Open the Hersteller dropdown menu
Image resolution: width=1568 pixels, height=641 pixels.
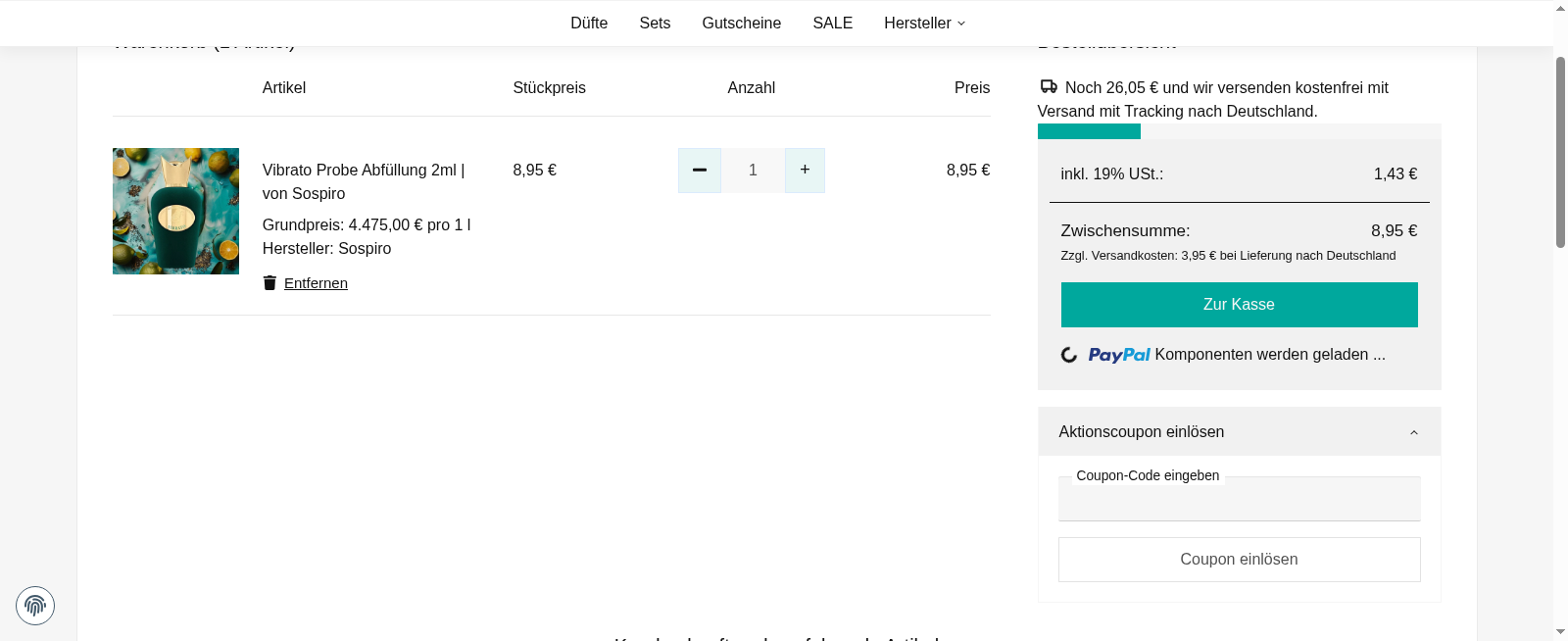(x=924, y=24)
